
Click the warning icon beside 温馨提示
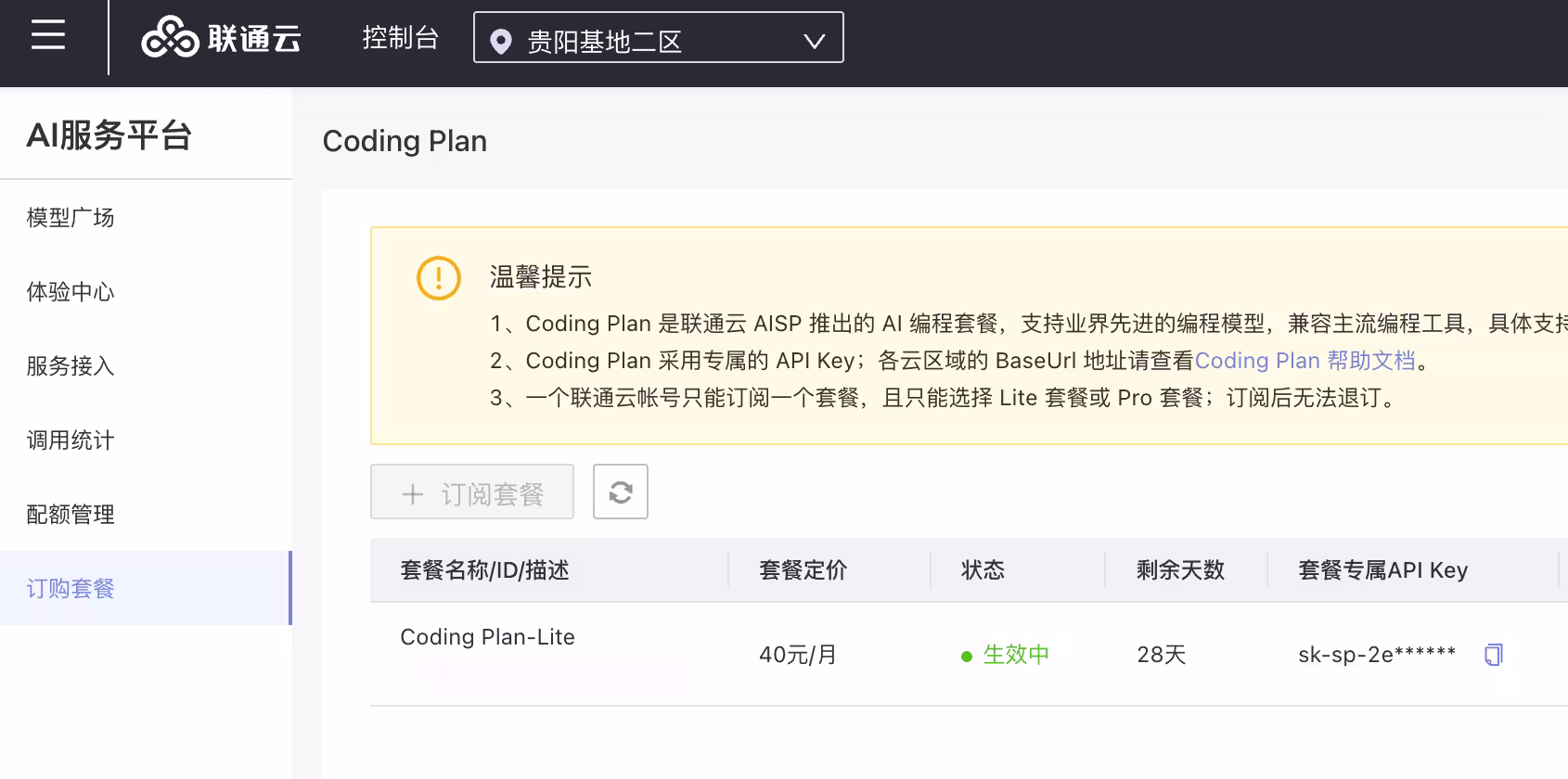[x=439, y=278]
